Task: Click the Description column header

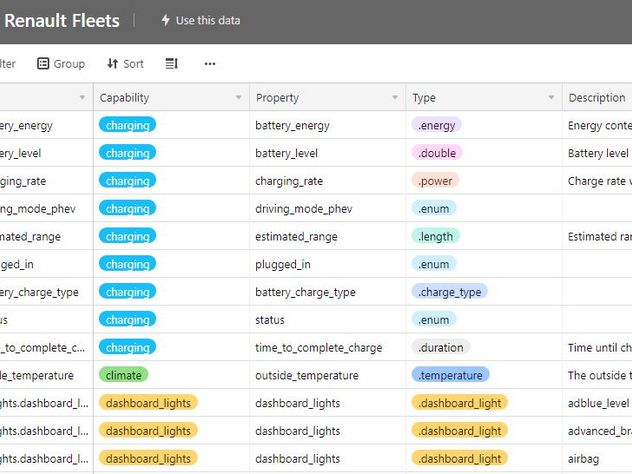Action: tap(597, 98)
